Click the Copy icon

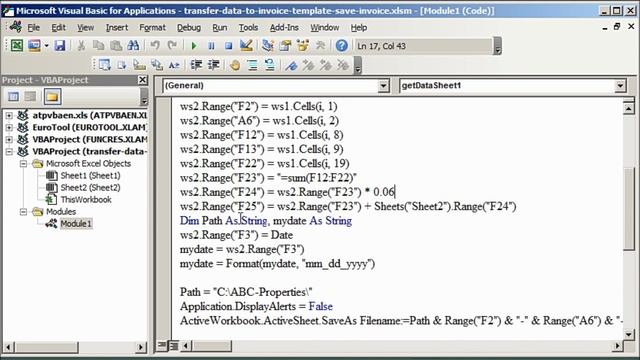coord(98,46)
